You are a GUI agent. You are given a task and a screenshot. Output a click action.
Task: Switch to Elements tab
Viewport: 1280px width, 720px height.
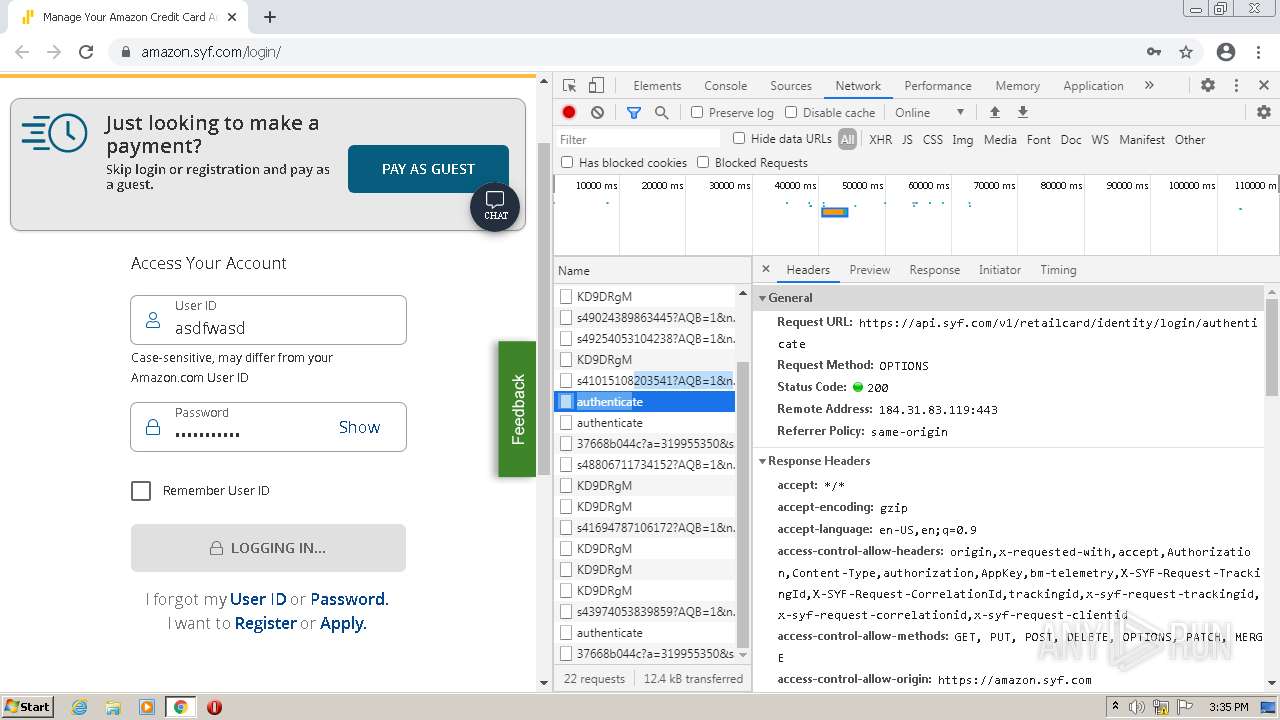pyautogui.click(x=657, y=86)
